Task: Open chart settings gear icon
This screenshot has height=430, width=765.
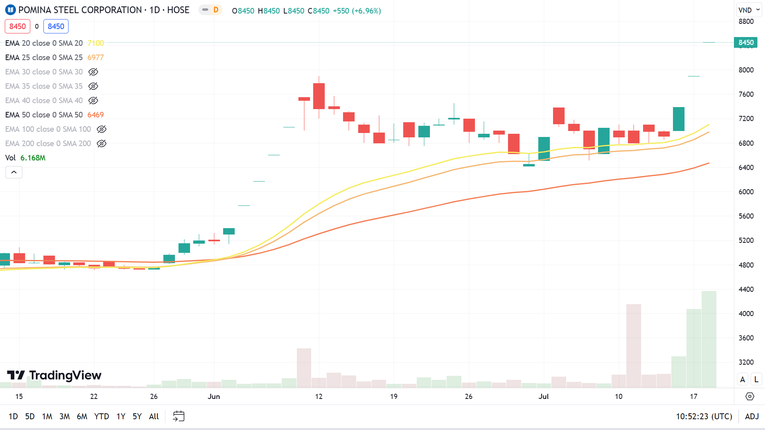Action: 750,396
